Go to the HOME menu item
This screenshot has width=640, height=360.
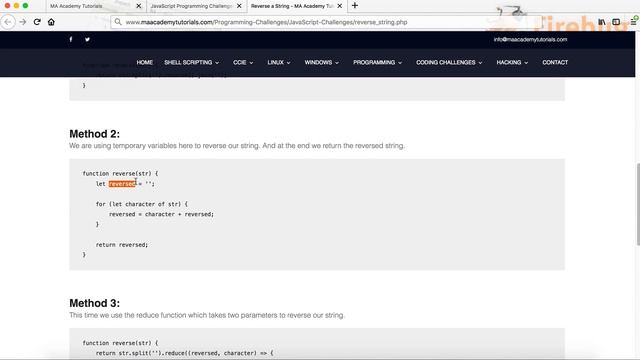click(144, 62)
